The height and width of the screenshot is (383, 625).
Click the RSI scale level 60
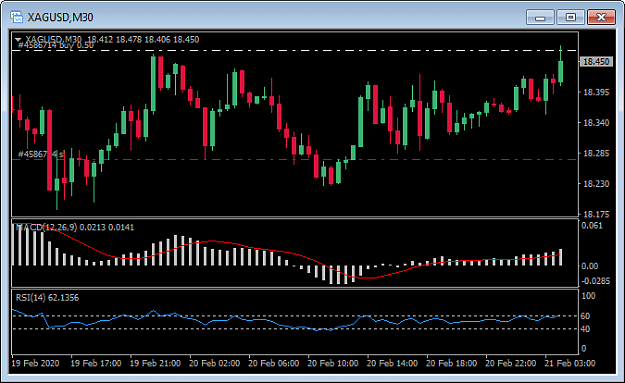click(x=585, y=316)
